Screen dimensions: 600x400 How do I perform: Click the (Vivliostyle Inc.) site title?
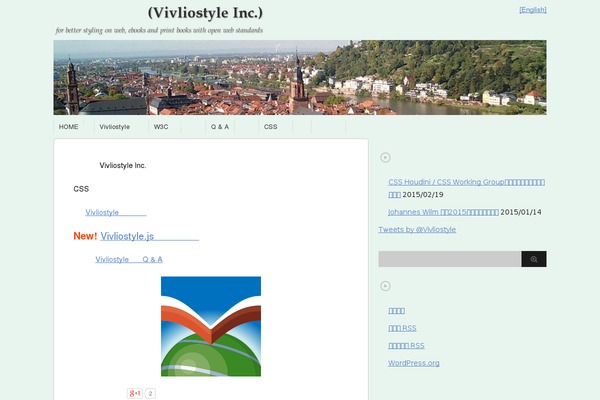(x=205, y=13)
